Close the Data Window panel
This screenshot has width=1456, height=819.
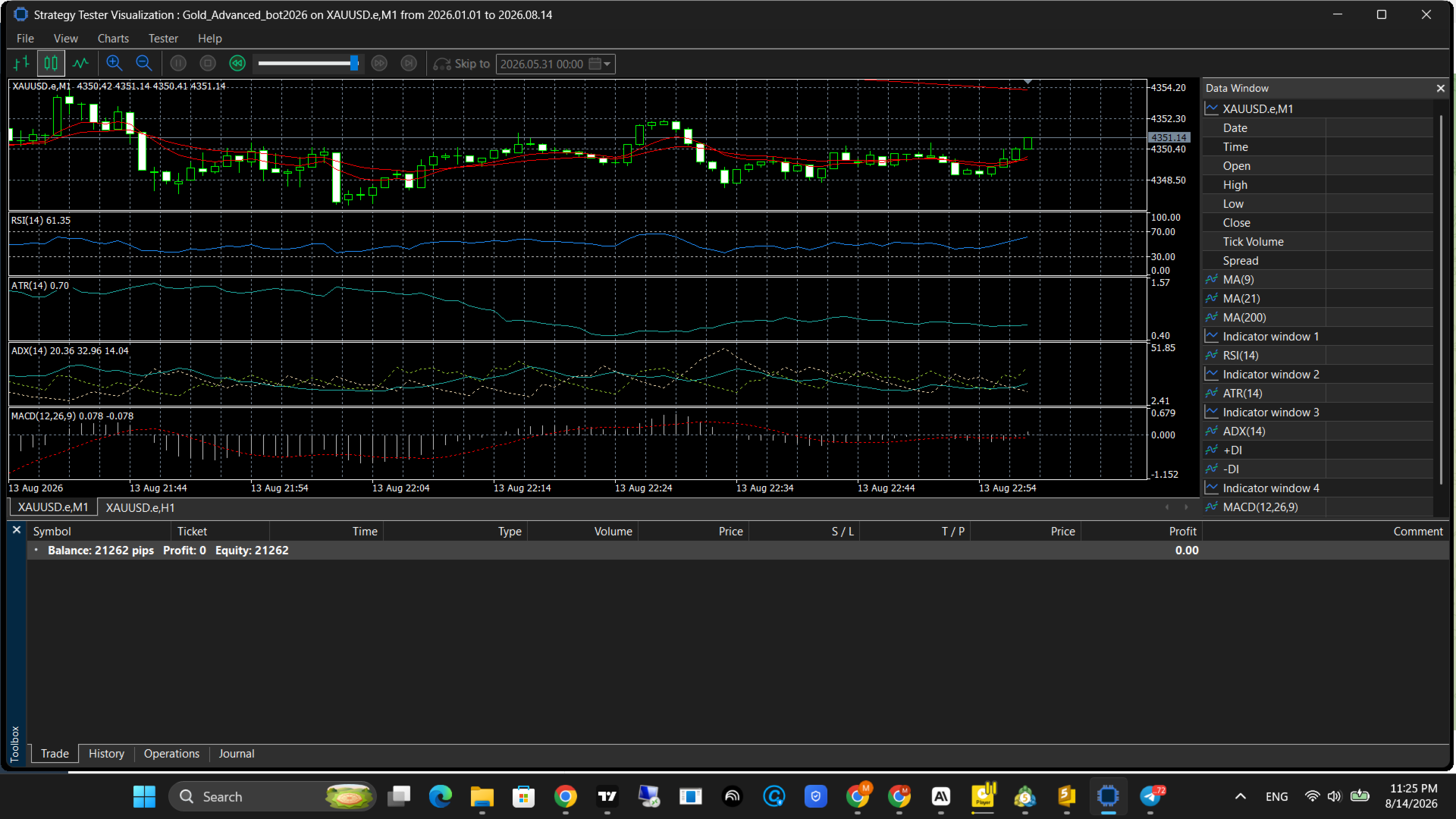(1440, 89)
